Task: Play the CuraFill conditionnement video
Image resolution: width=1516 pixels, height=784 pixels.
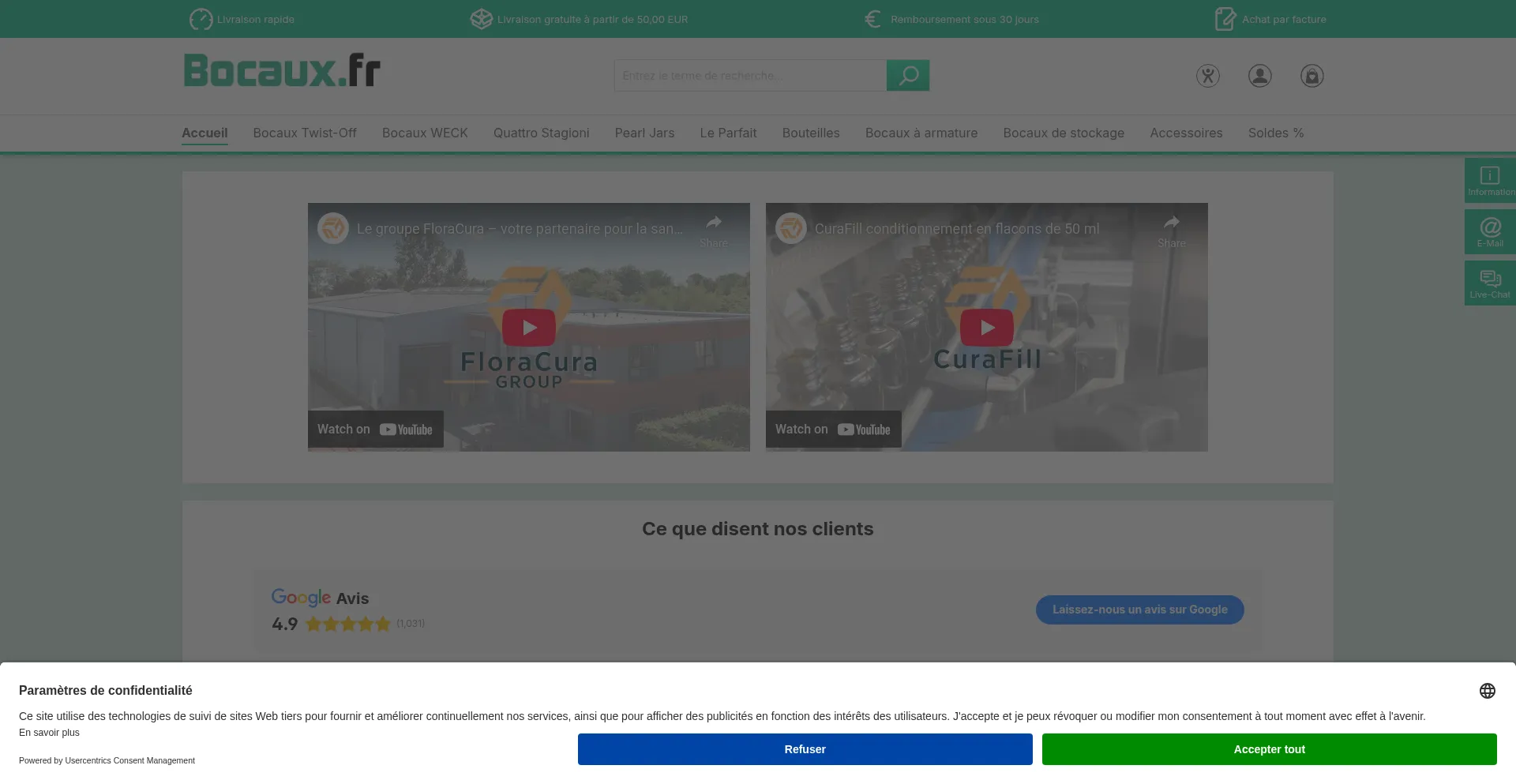Action: coord(986,328)
